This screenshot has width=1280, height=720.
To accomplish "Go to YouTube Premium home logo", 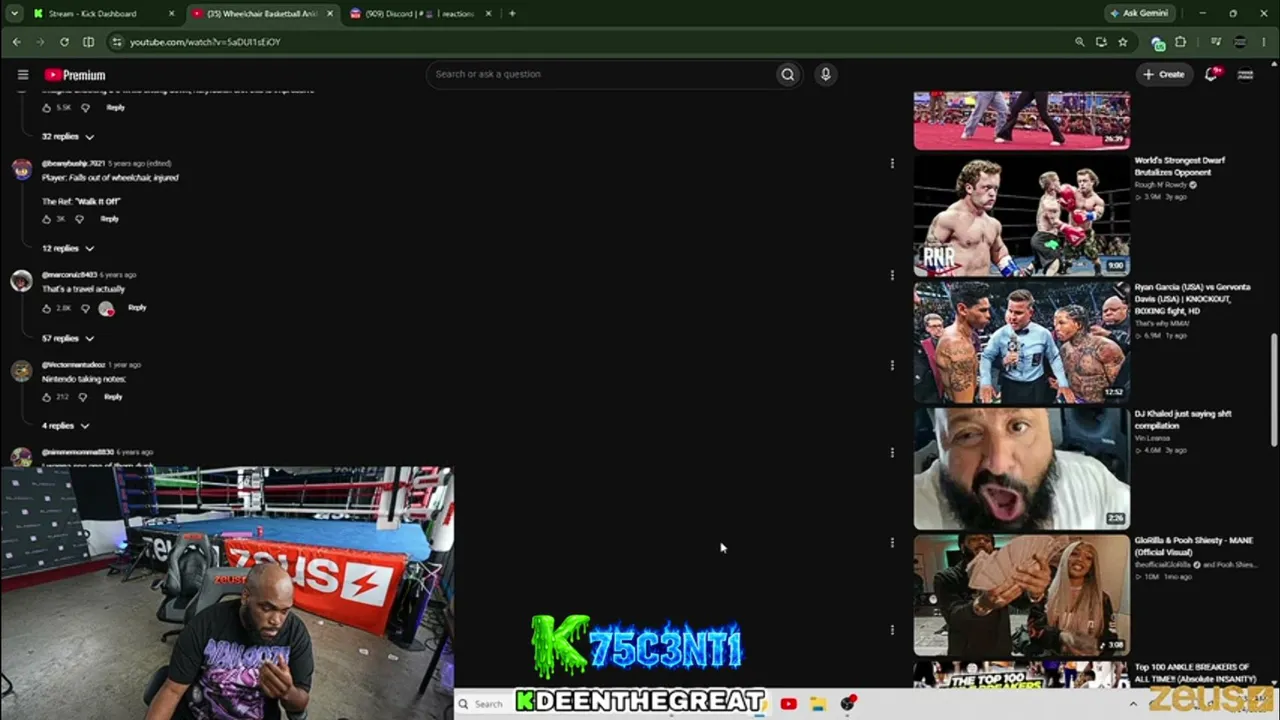I will point(75,75).
